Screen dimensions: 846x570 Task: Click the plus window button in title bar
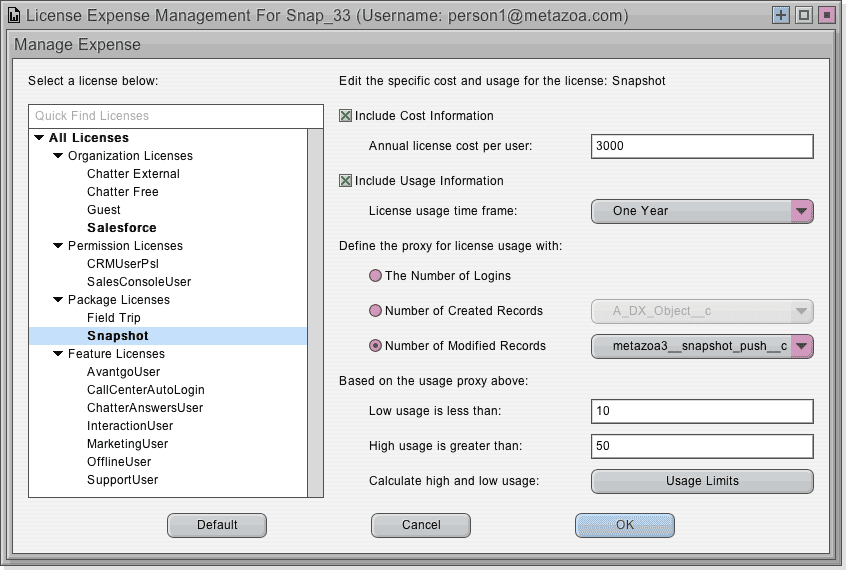781,15
